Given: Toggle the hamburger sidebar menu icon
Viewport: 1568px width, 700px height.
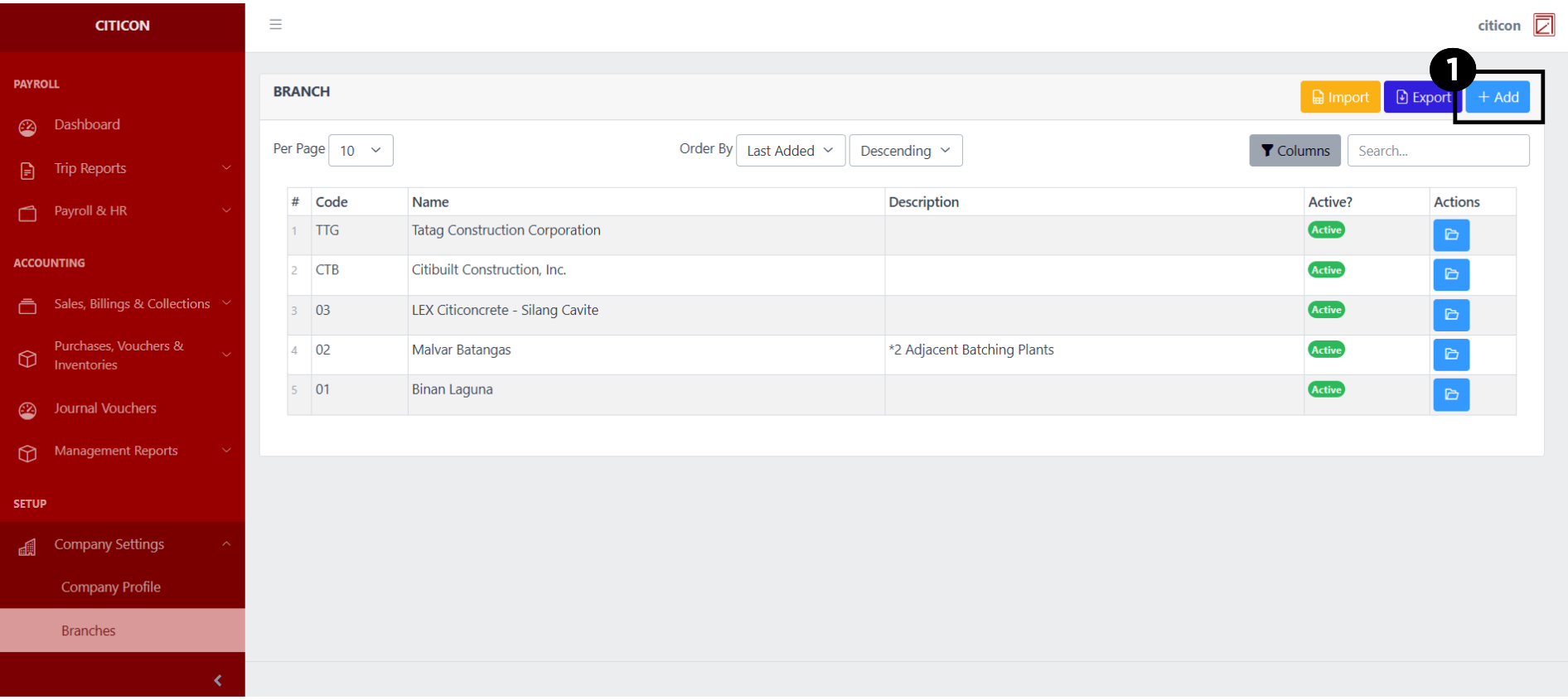Looking at the screenshot, I should pyautogui.click(x=276, y=25).
